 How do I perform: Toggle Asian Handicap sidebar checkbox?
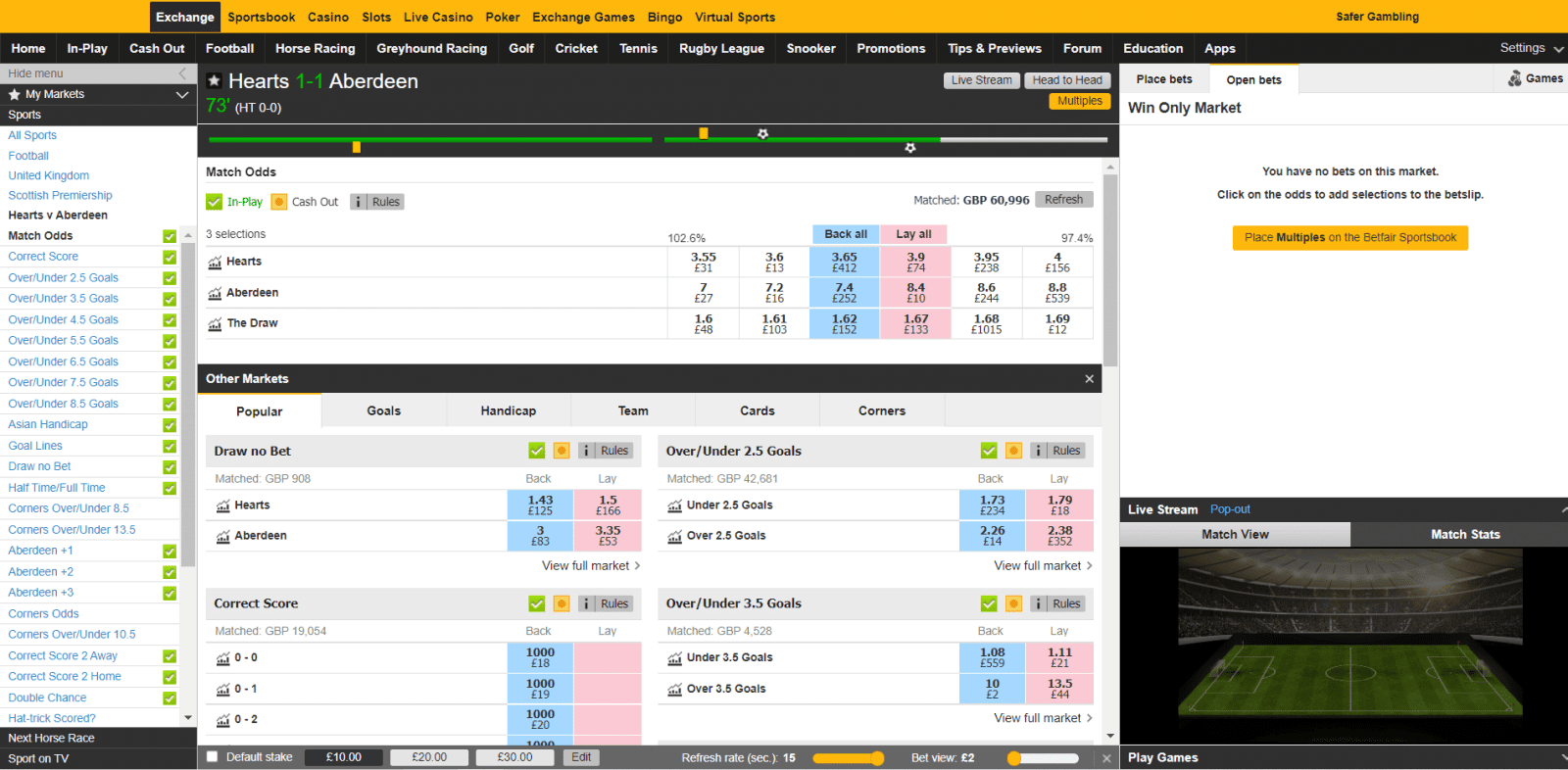click(170, 425)
